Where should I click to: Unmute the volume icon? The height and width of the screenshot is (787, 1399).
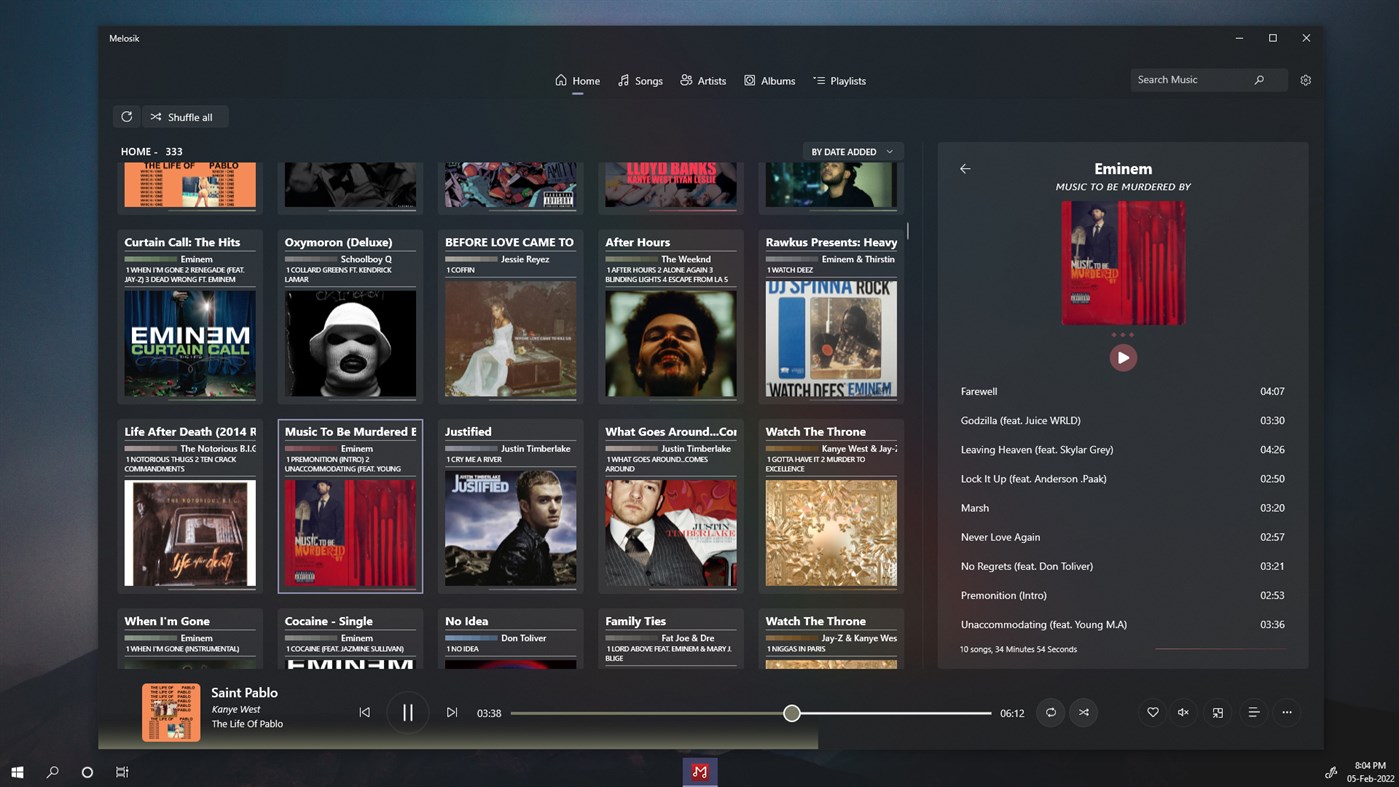click(x=1184, y=712)
